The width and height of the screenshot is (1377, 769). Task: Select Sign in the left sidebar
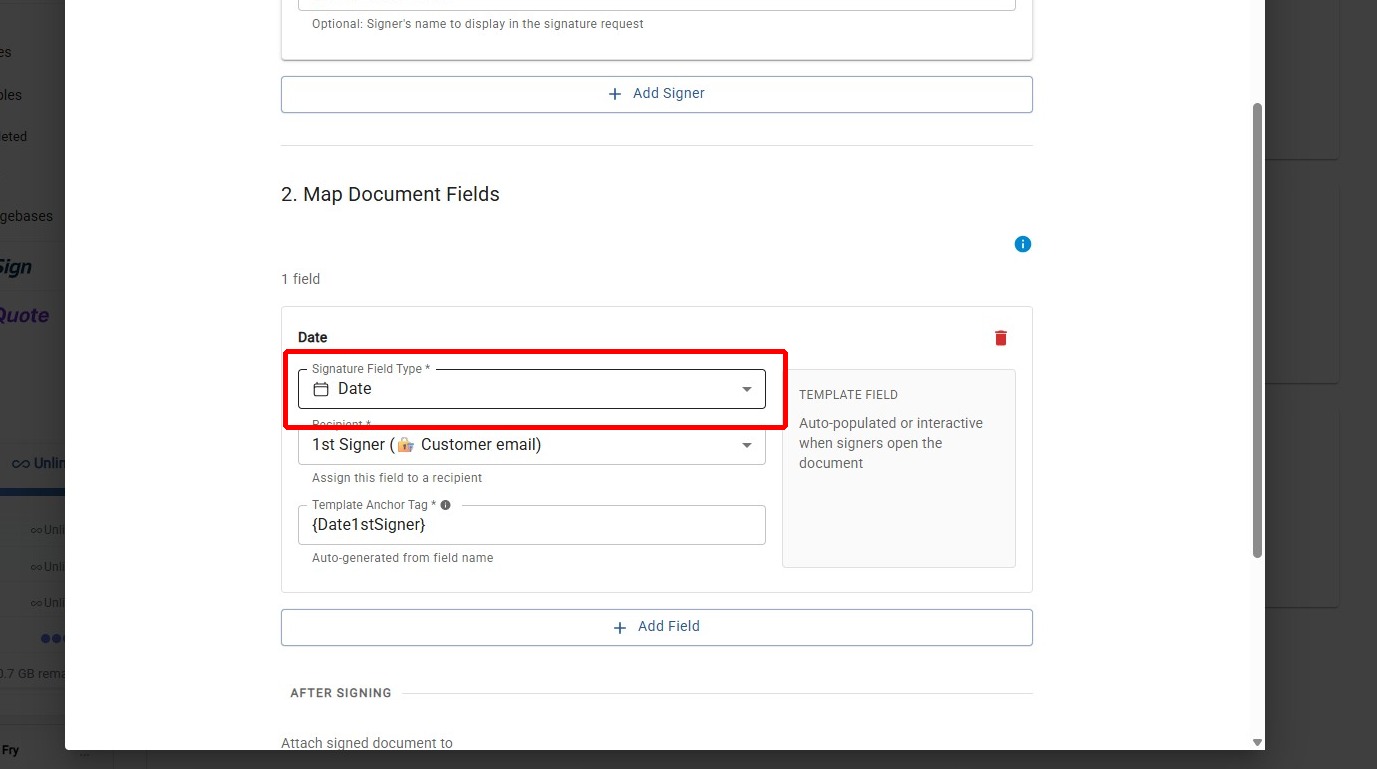click(17, 266)
